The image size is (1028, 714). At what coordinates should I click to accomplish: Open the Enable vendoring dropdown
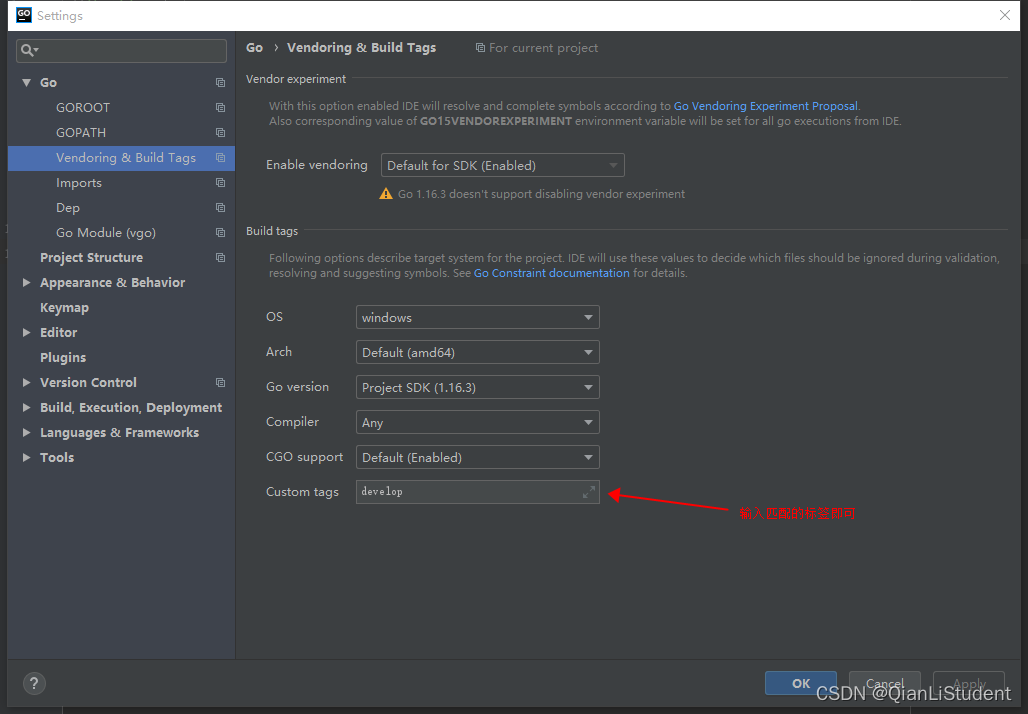tap(502, 165)
